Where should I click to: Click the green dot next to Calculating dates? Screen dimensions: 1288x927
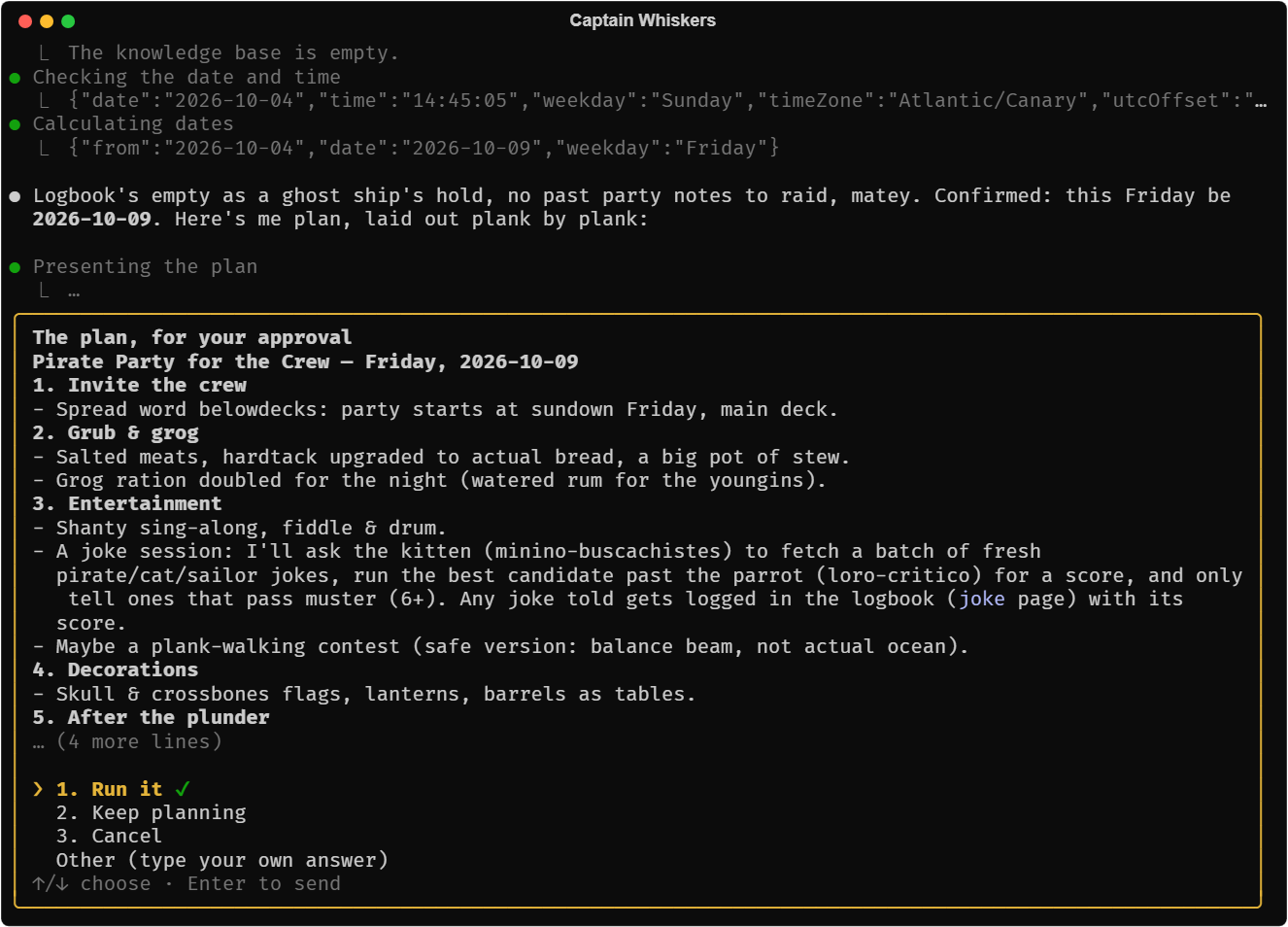point(15,124)
